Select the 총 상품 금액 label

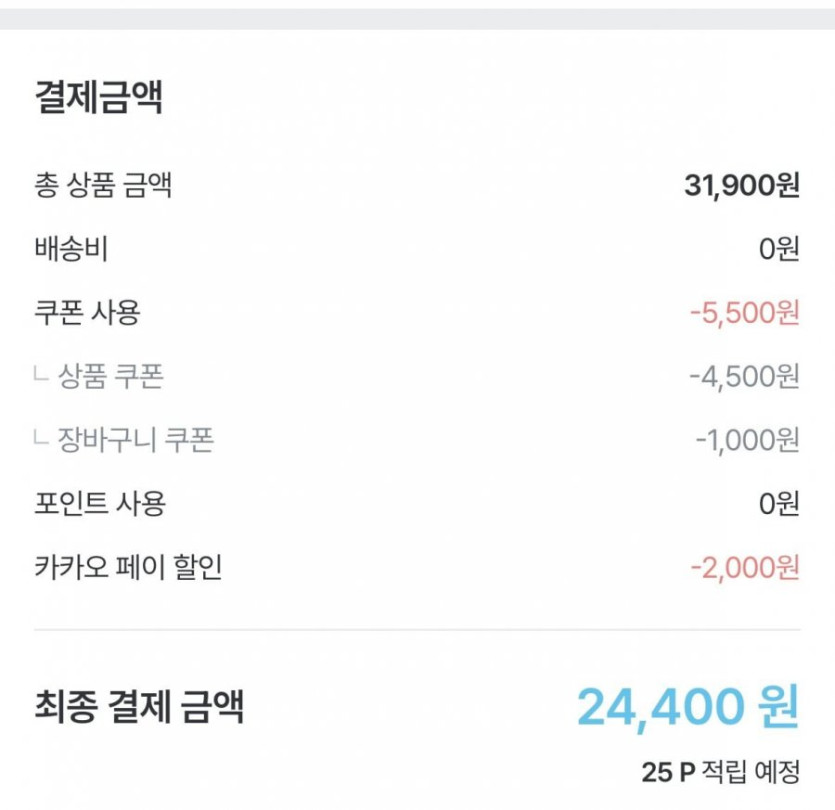tap(103, 185)
